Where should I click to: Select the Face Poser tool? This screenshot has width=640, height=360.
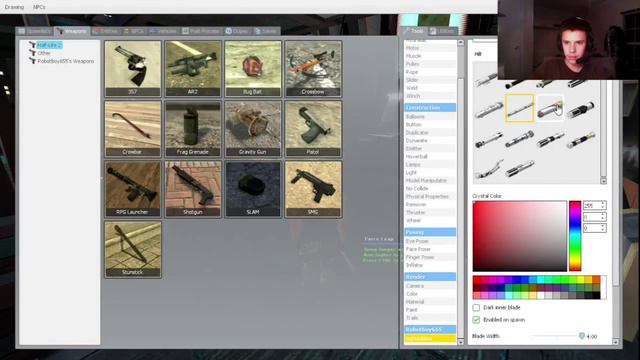point(430,249)
